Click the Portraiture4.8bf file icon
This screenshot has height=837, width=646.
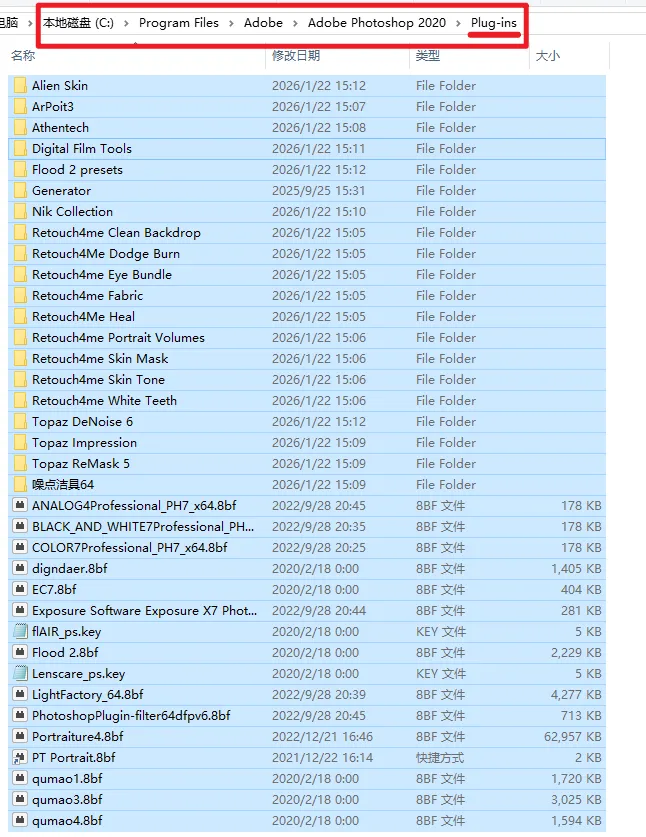point(20,737)
